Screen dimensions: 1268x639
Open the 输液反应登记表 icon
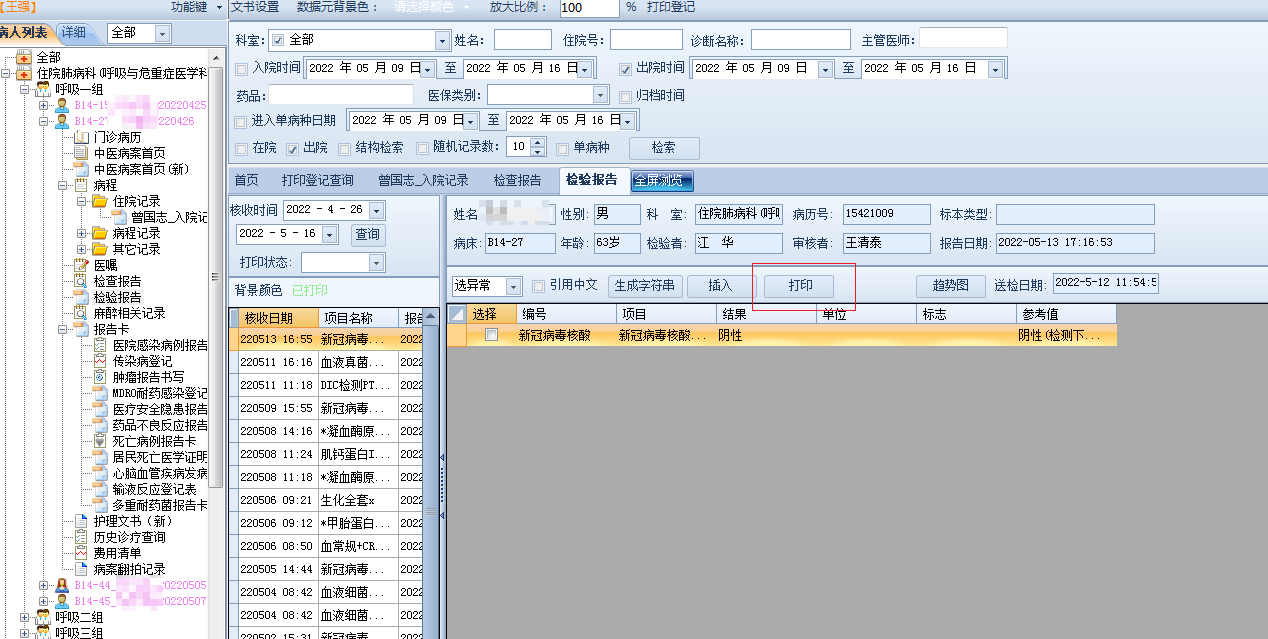[100, 489]
